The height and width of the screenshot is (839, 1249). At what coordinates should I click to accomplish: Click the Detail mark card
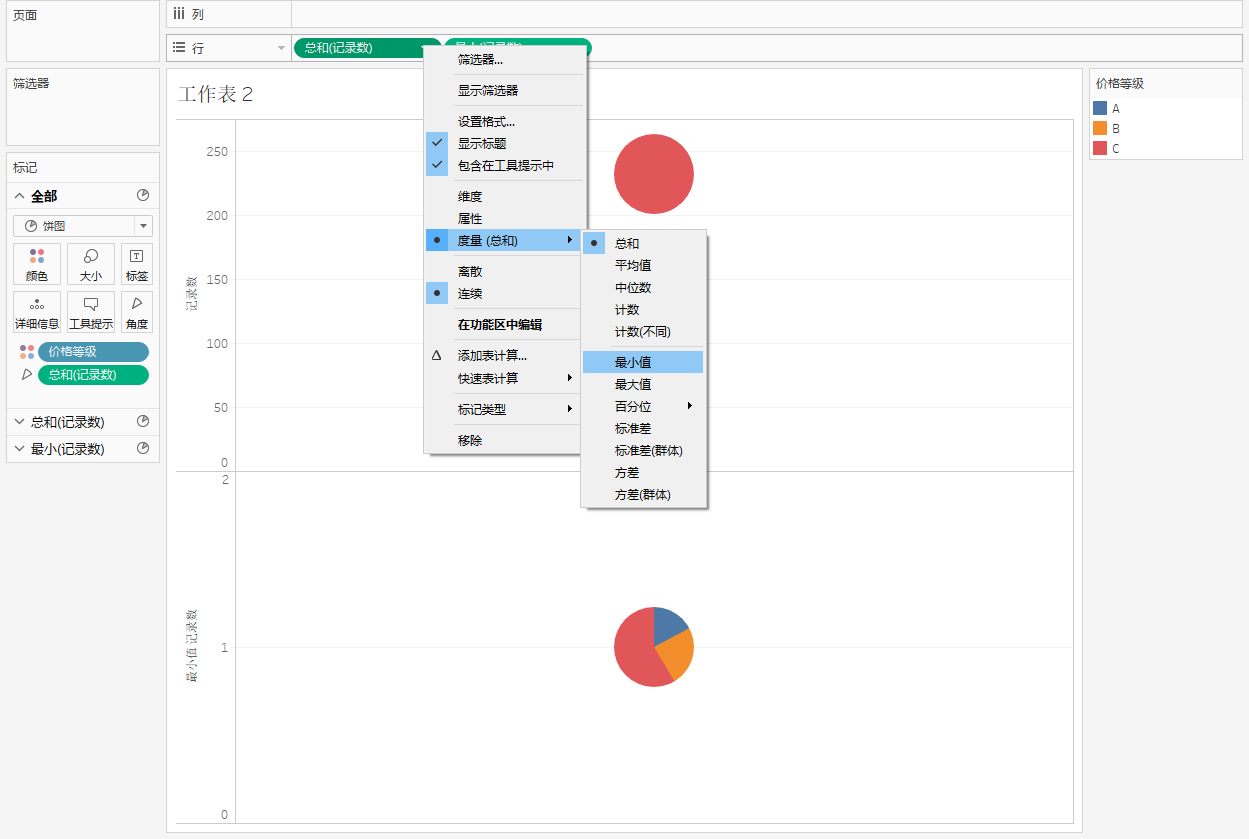click(x=37, y=312)
